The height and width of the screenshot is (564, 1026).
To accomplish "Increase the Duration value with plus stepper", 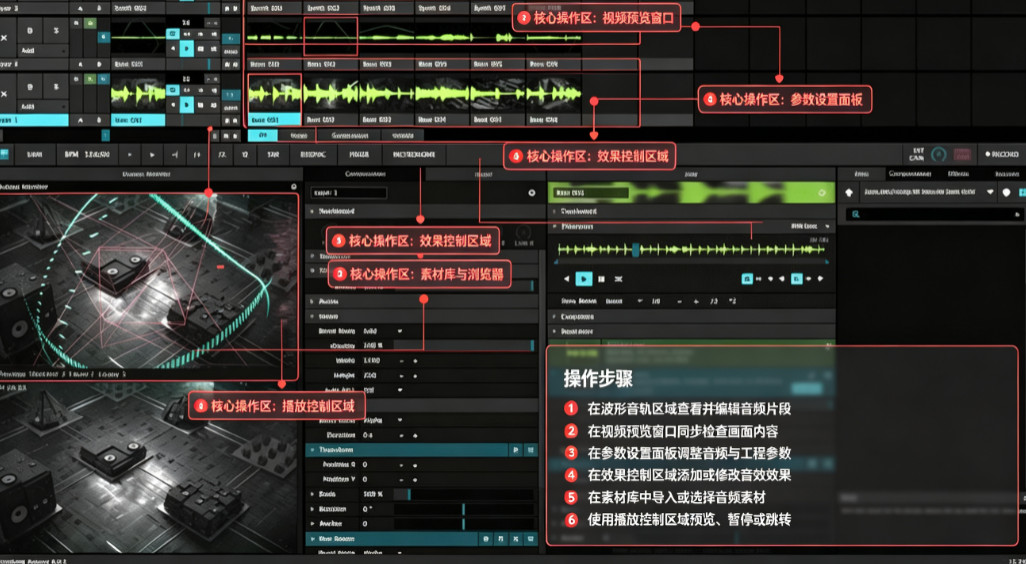I will click(x=415, y=435).
